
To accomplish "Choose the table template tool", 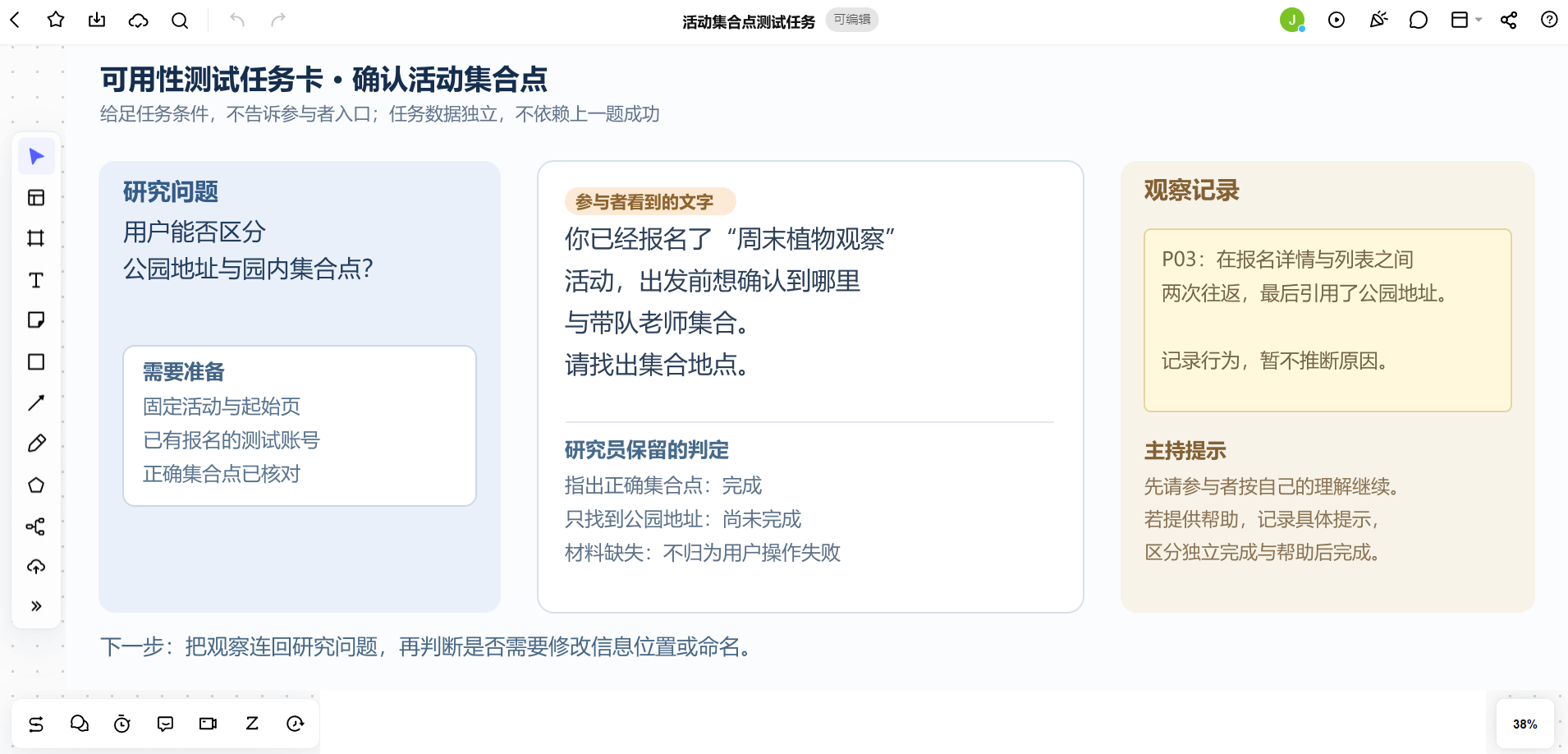I will click(x=36, y=197).
